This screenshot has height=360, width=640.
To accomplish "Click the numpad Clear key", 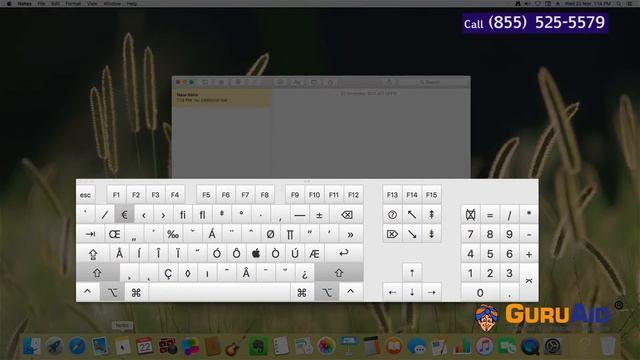I will coord(470,214).
